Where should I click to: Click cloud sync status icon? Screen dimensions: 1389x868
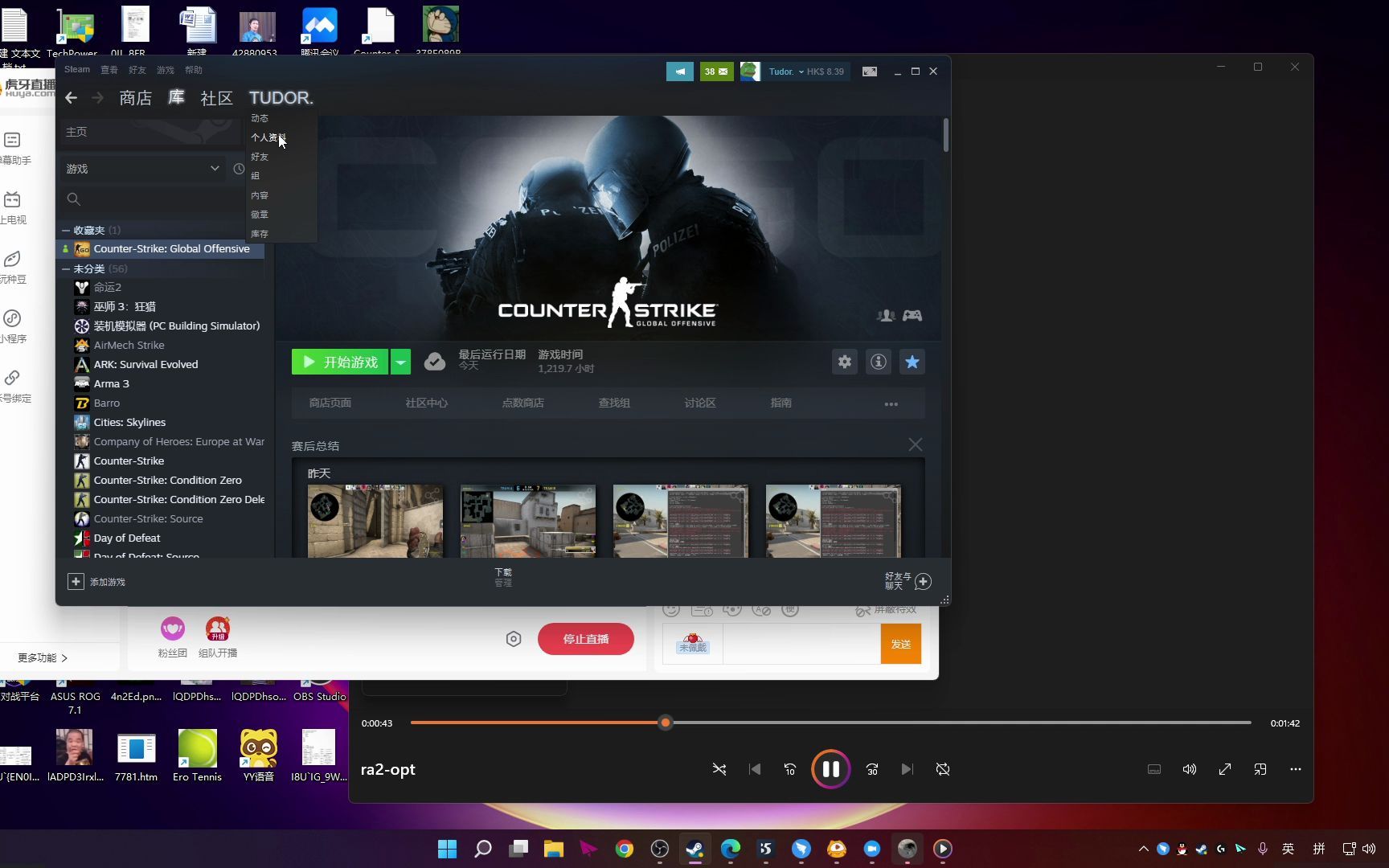[435, 362]
